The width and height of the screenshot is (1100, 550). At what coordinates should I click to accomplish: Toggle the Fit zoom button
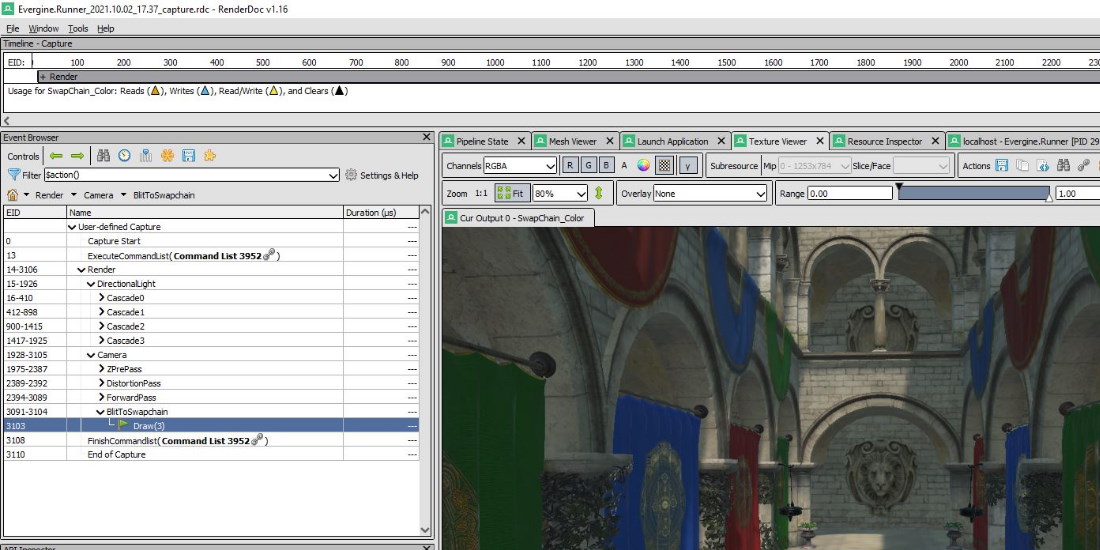click(511, 193)
